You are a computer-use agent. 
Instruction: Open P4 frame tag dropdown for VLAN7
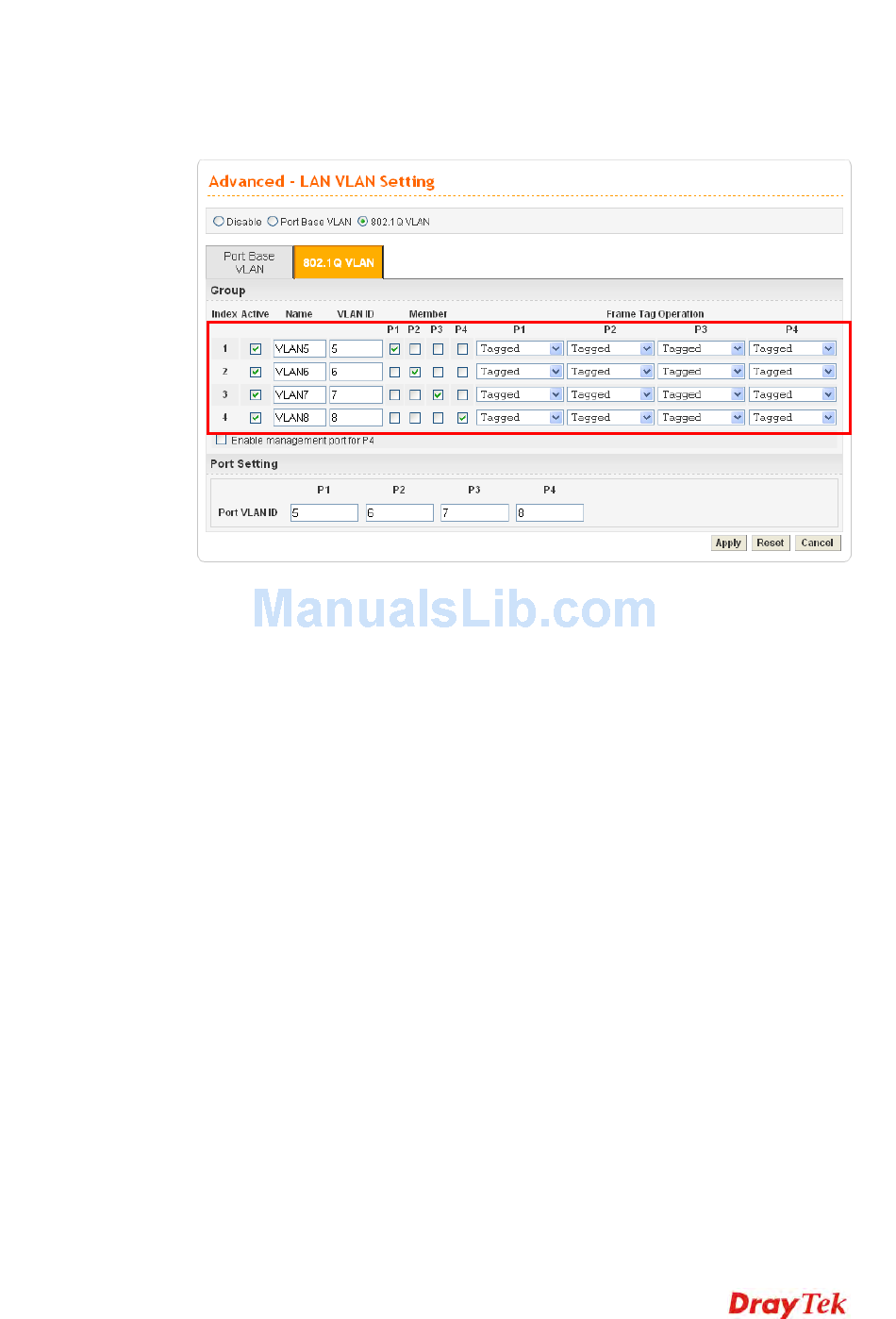pyautogui.click(x=792, y=394)
